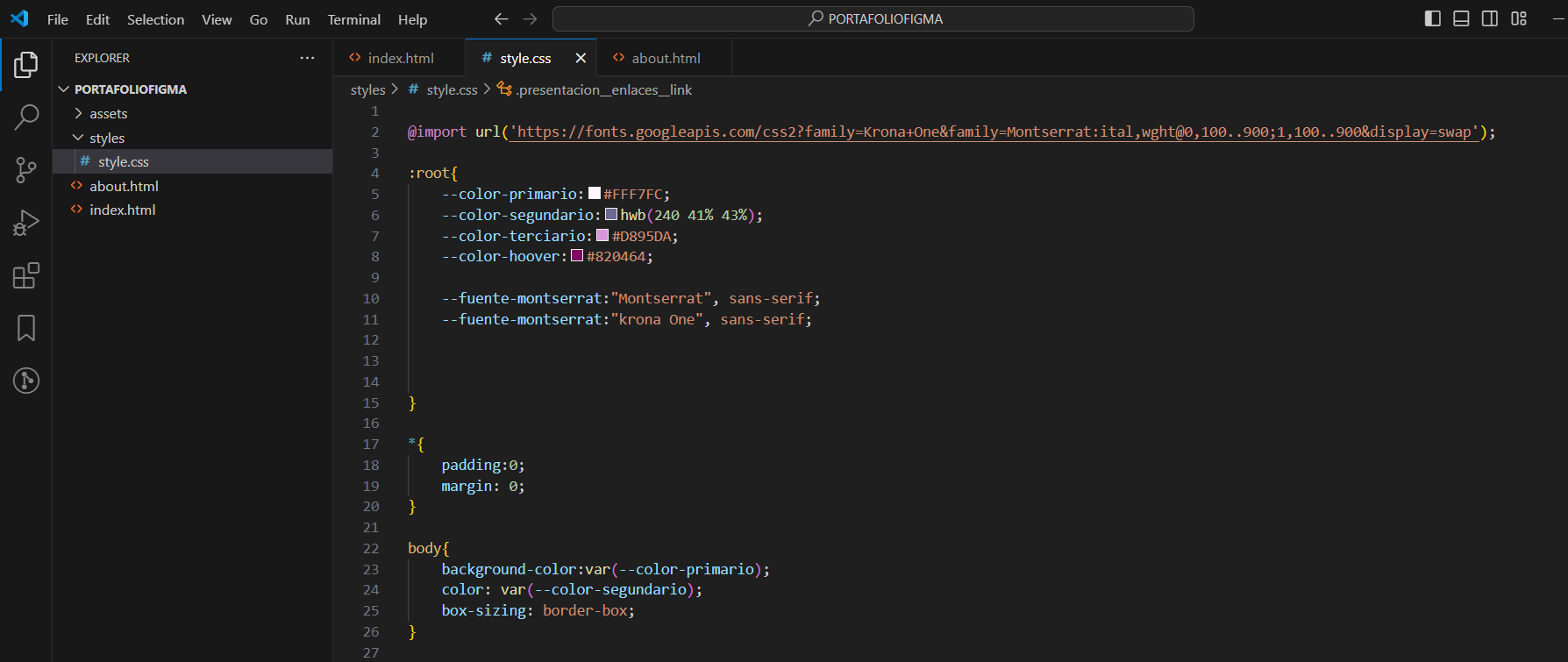Click the --color-primario variable declaration on line 5
This screenshot has width=1568, height=662.
coord(556,194)
